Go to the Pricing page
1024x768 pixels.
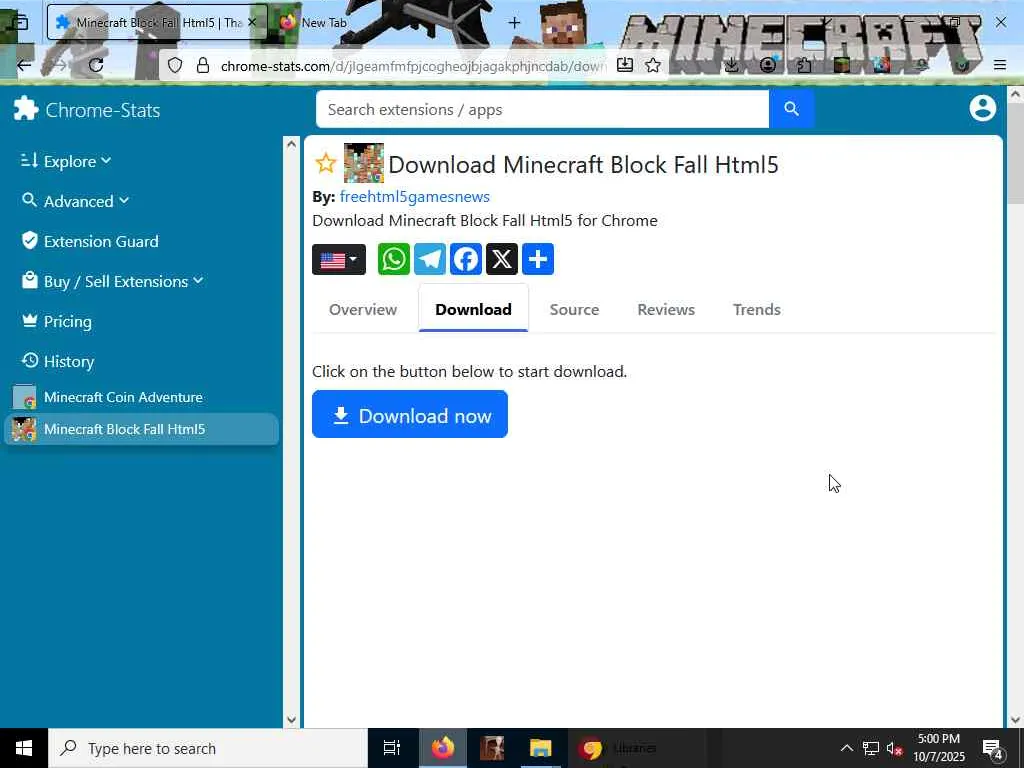point(56,321)
